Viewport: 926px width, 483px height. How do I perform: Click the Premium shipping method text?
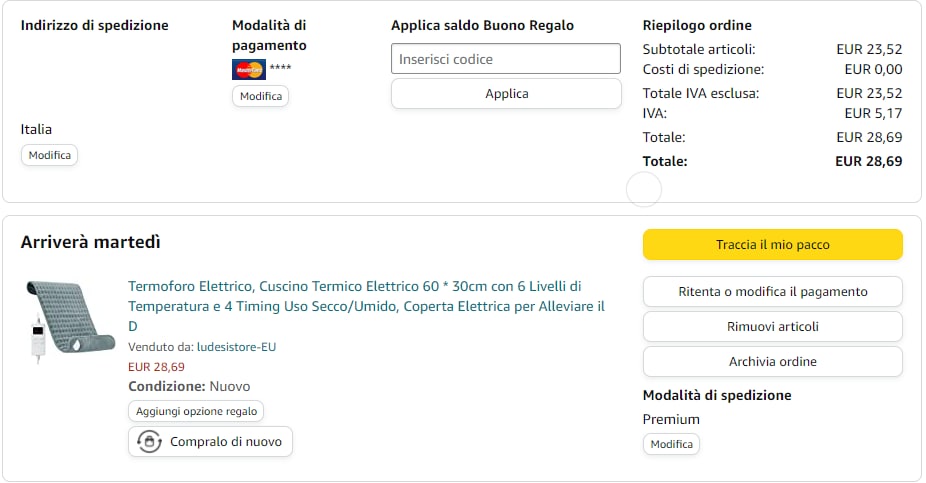click(671, 419)
